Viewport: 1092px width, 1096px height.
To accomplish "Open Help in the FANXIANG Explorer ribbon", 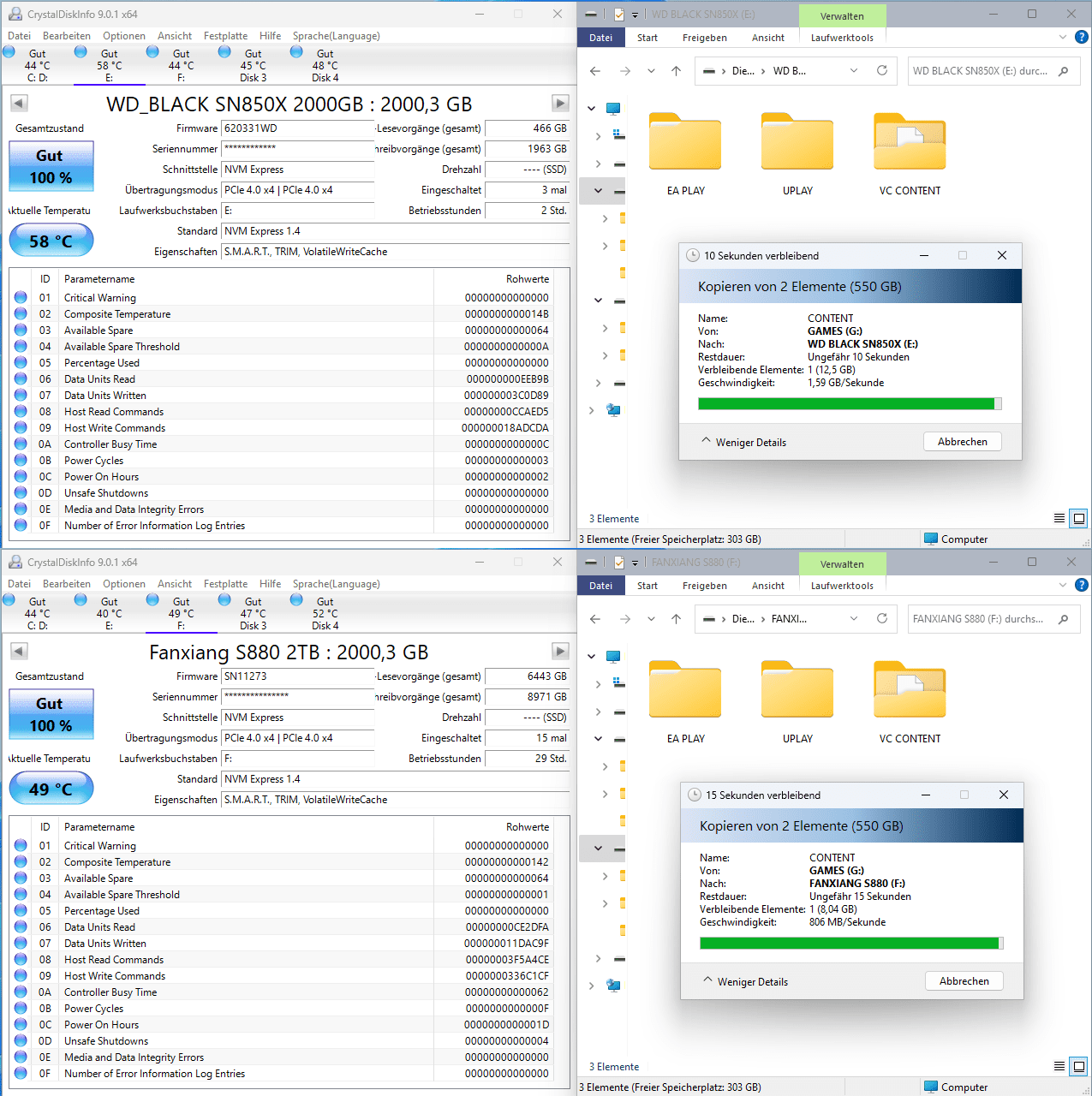I will (x=1082, y=585).
